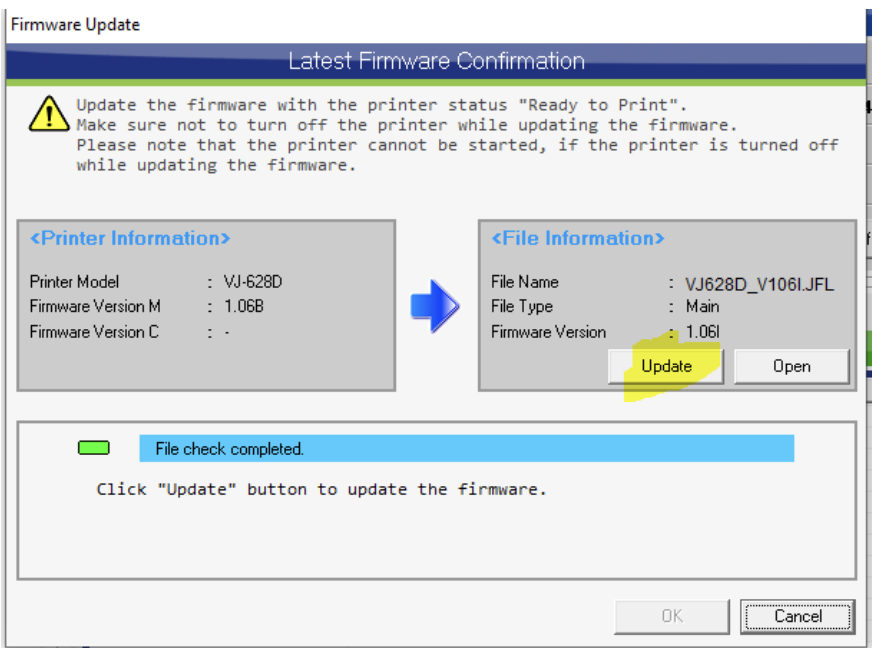Viewport: 876px width, 650px height.
Task: Click the file Firmware Version label
Action: tap(548, 332)
